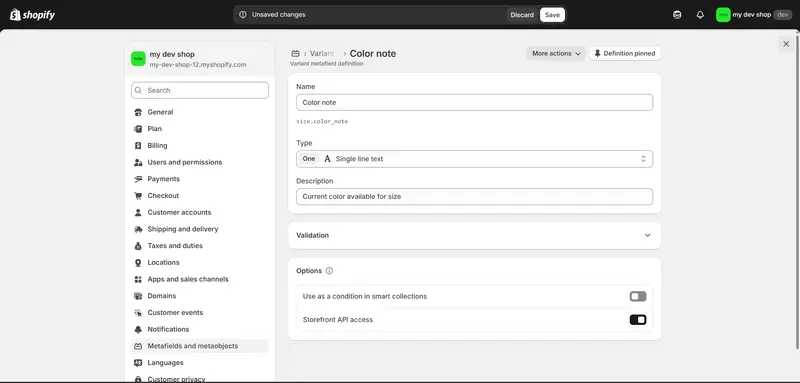Save the unsaved changes
Image resolution: width=800 pixels, height=383 pixels.
(552, 15)
